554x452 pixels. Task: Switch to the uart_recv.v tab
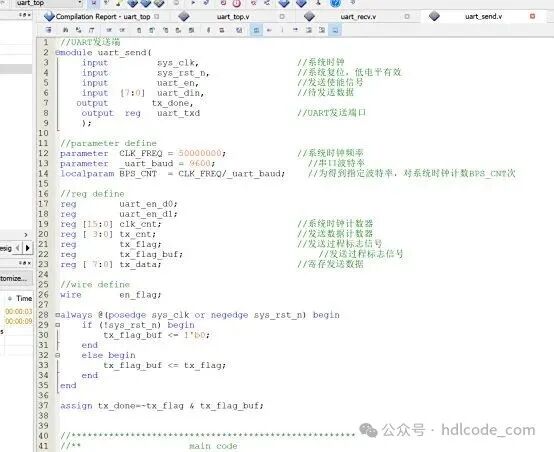[358, 17]
